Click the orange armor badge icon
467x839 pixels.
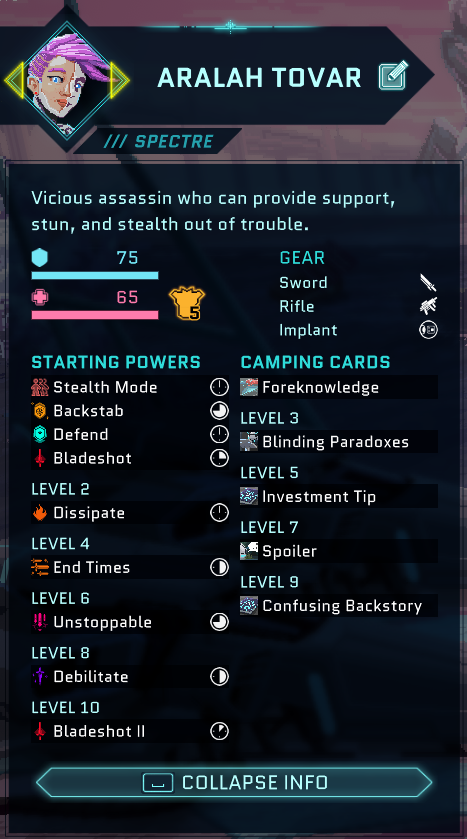click(x=187, y=303)
